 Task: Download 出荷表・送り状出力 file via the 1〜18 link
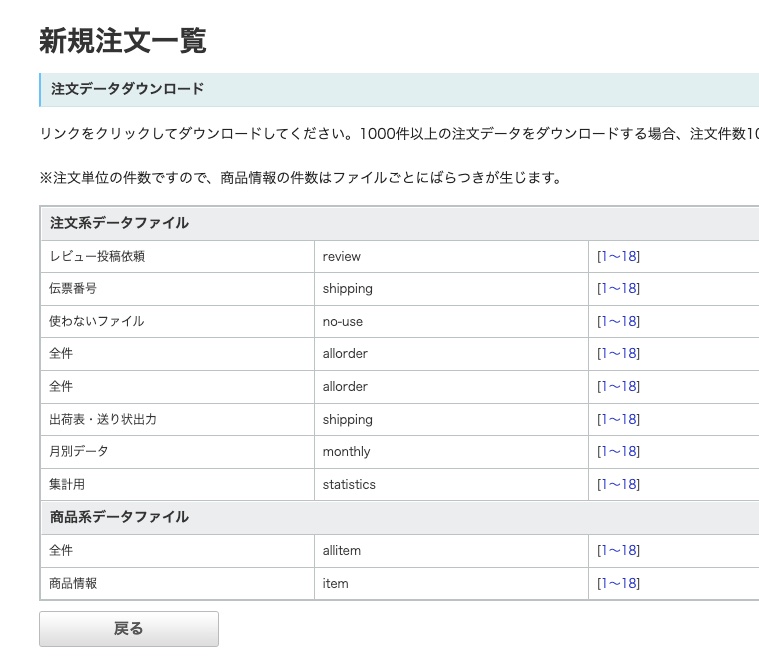point(618,419)
